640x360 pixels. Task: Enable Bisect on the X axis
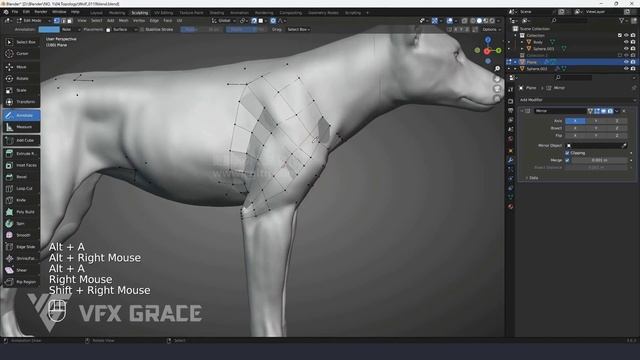pyautogui.click(x=575, y=128)
